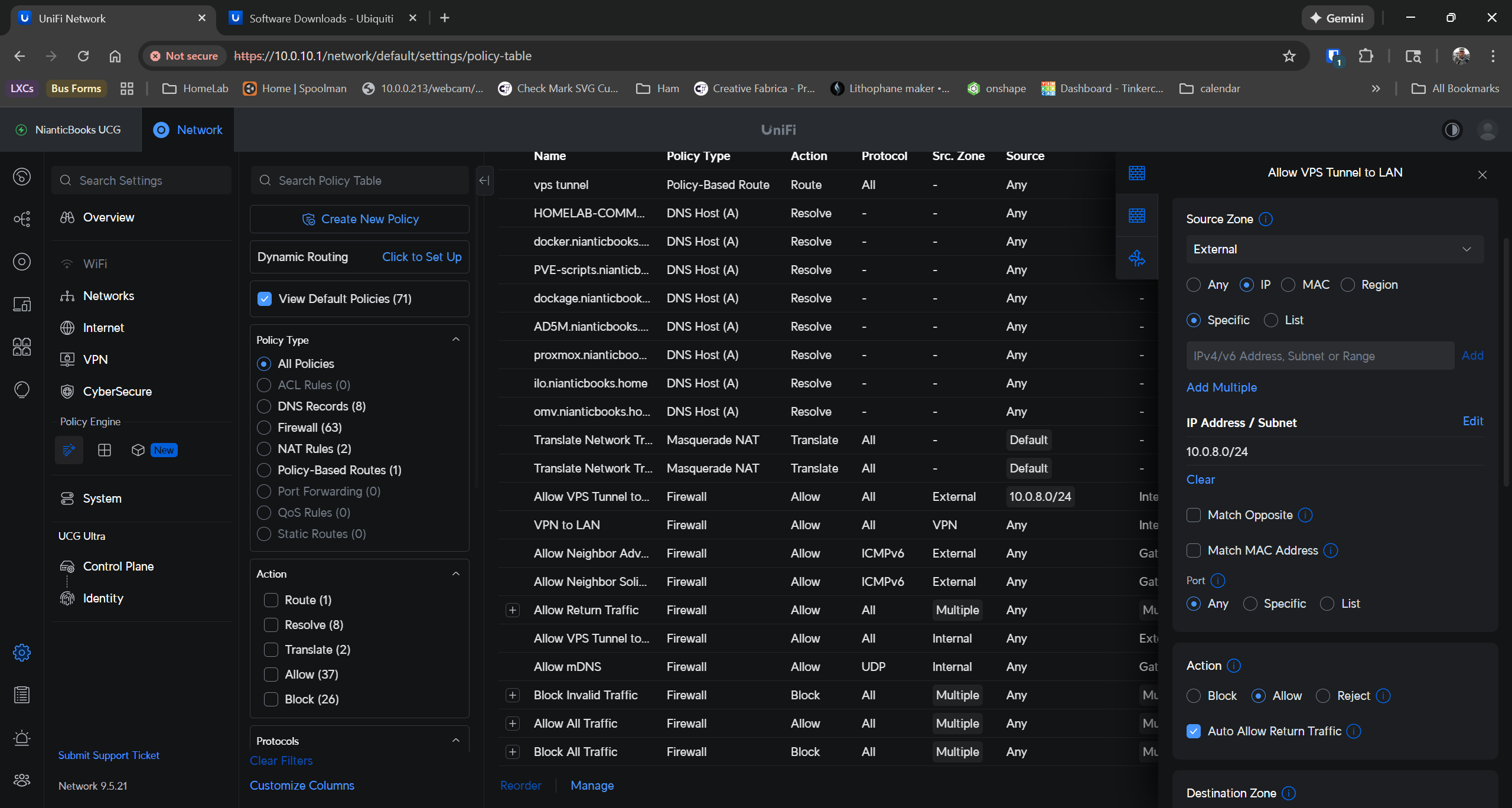This screenshot has width=1512, height=808.
Task: Click the routing icon in panel side tabs
Action: 1137,258
